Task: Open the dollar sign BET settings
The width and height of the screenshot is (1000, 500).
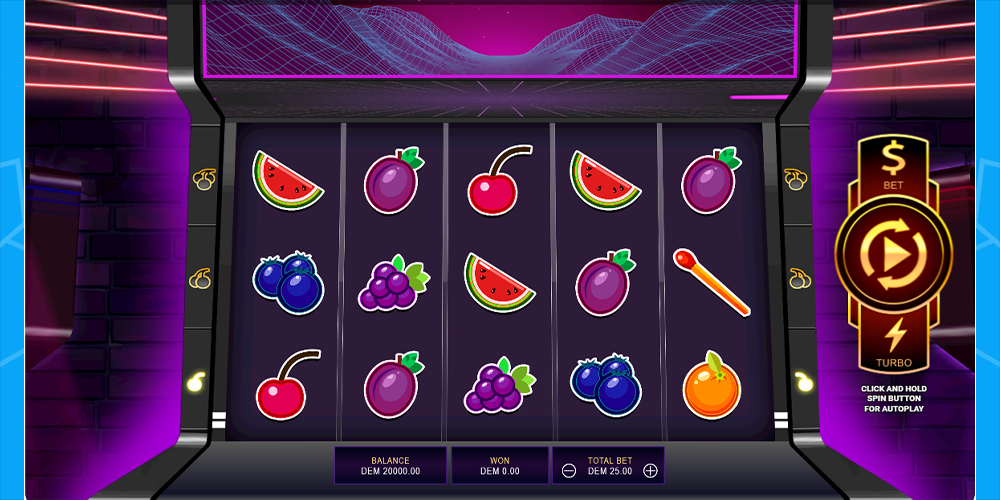Action: coord(893,165)
